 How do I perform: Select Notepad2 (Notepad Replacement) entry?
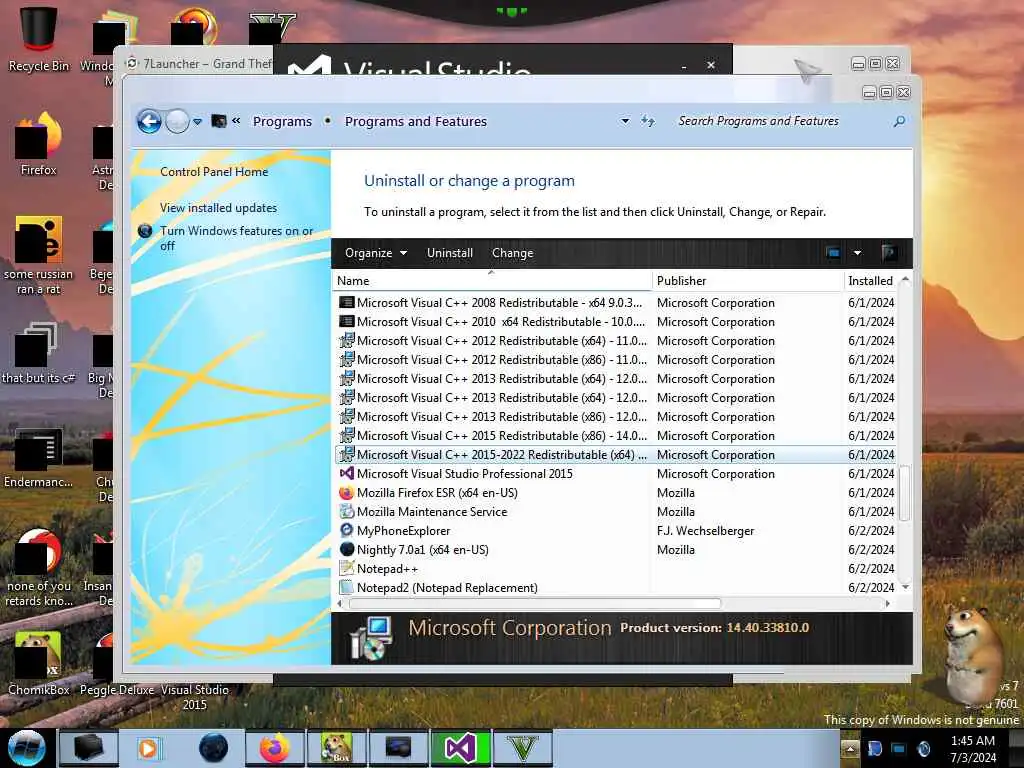(x=616, y=588)
